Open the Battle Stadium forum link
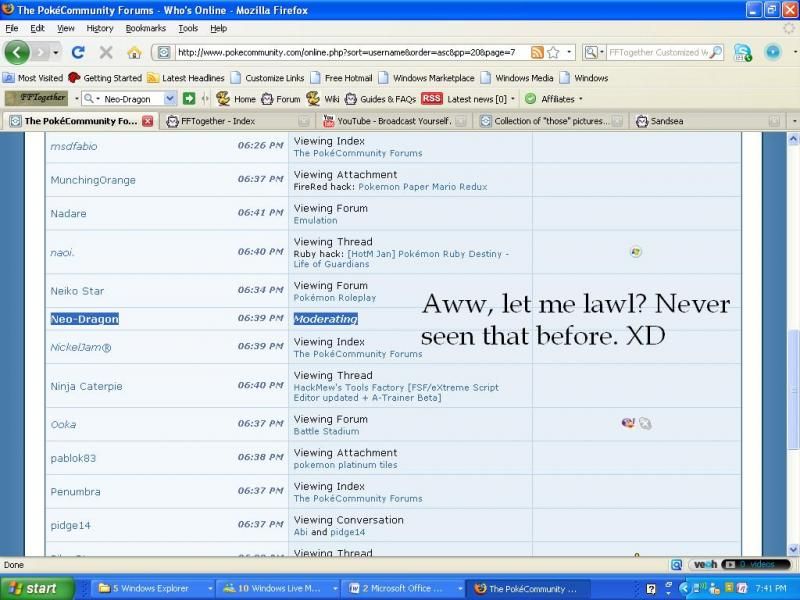800x600 pixels. coord(326,431)
